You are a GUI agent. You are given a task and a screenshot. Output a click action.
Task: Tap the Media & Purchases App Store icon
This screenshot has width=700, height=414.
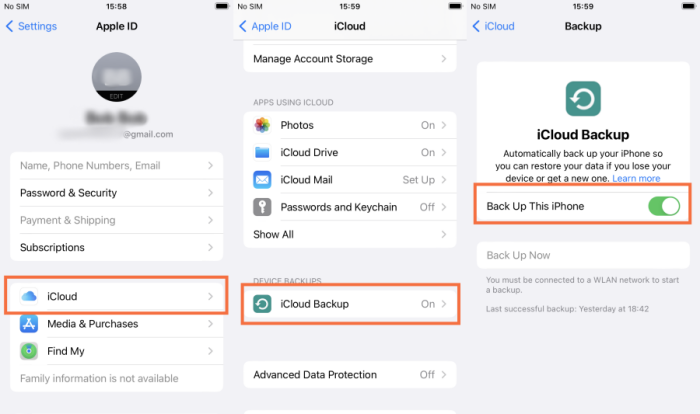pos(29,324)
